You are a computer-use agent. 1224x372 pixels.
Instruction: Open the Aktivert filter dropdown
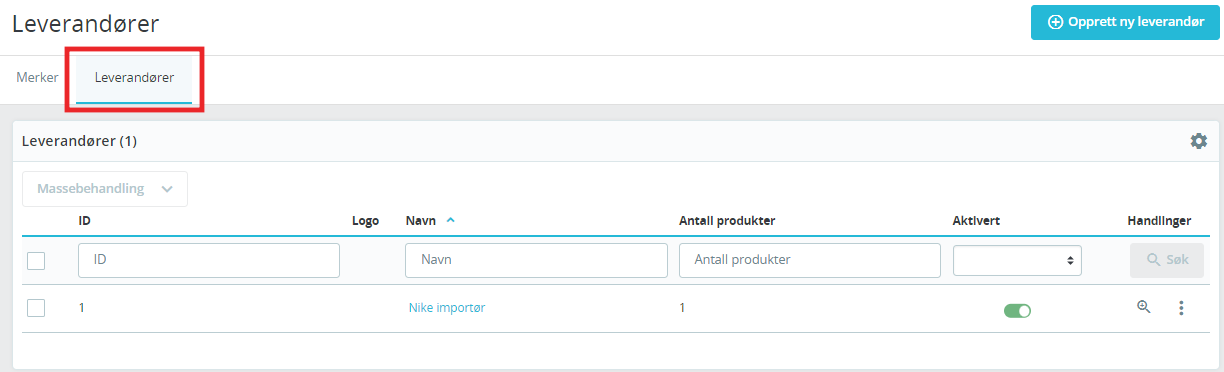click(1017, 260)
